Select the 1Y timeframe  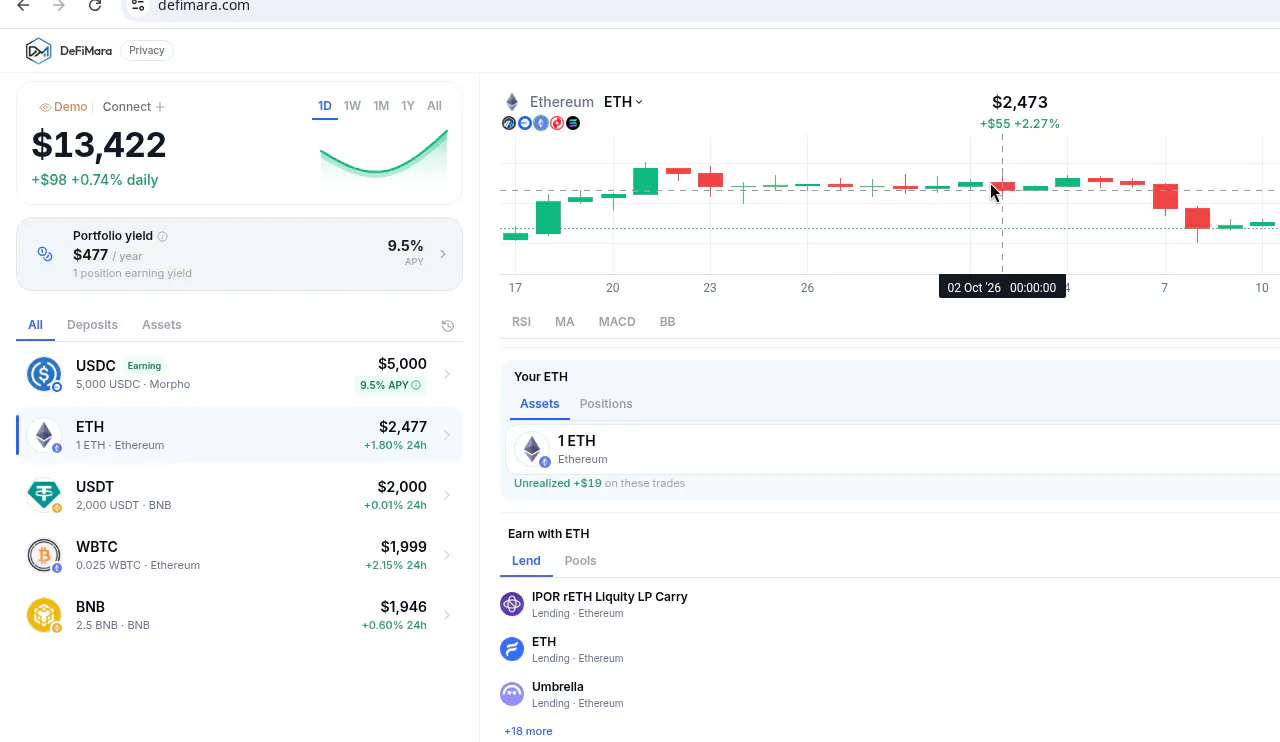408,106
